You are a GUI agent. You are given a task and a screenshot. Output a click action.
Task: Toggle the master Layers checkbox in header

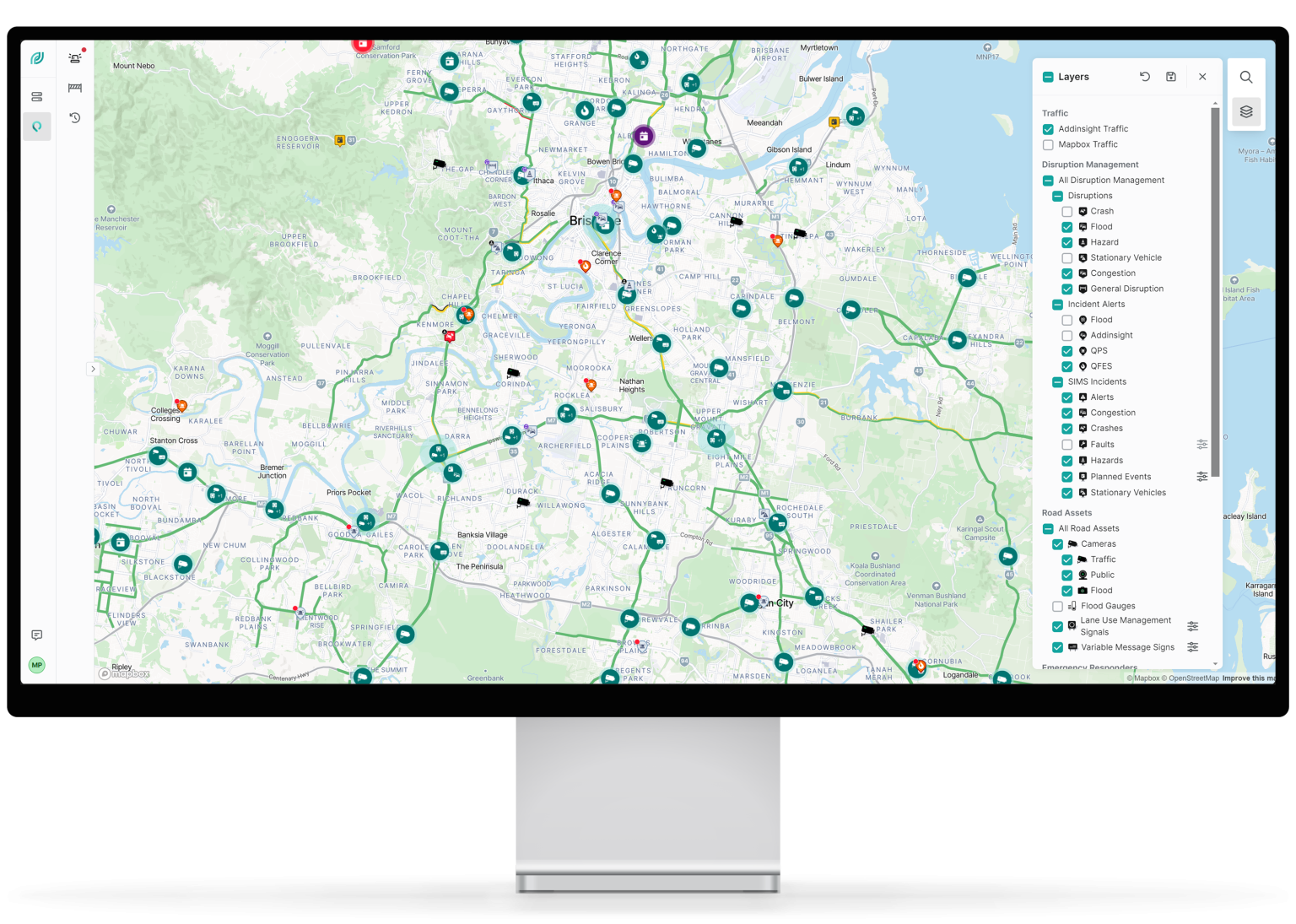point(1048,77)
